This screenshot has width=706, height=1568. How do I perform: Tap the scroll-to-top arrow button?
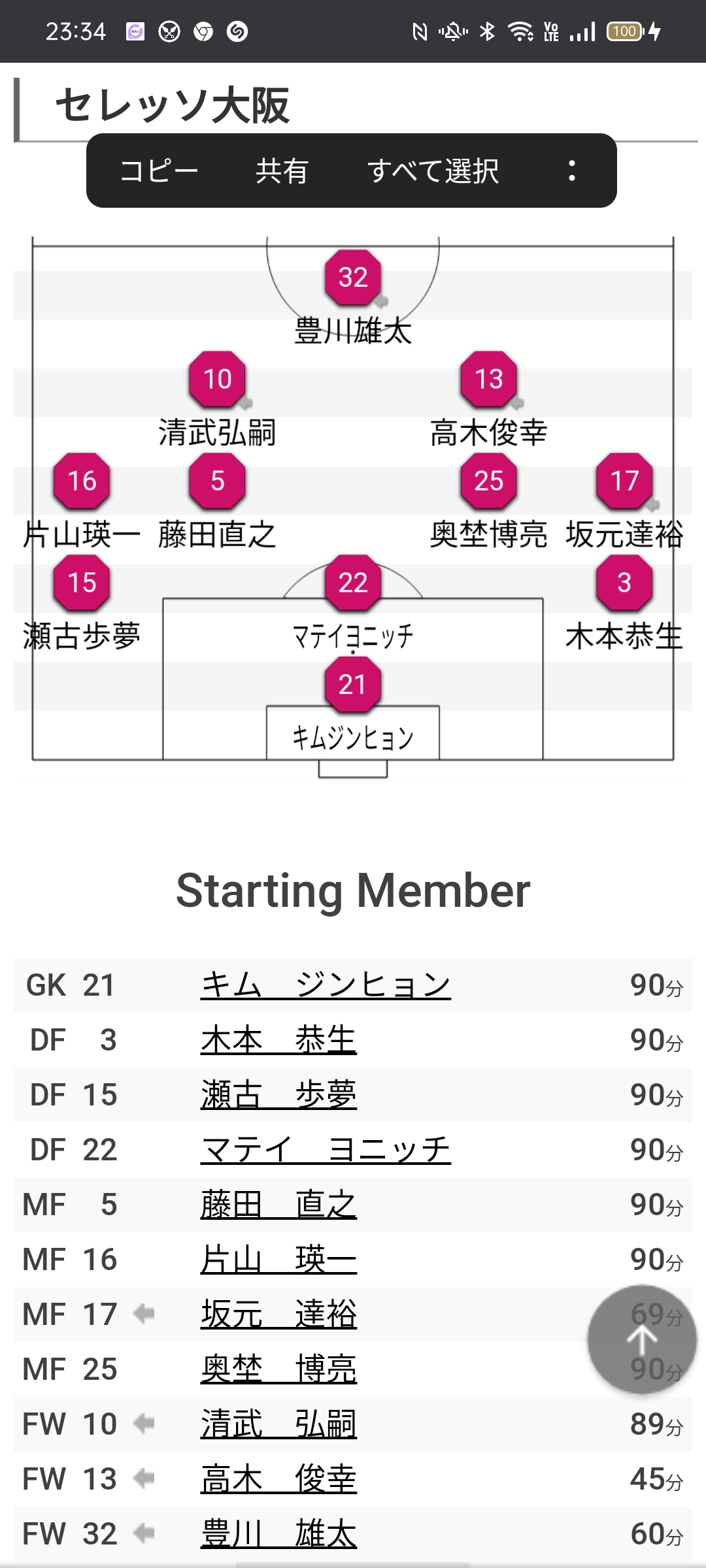[642, 1340]
